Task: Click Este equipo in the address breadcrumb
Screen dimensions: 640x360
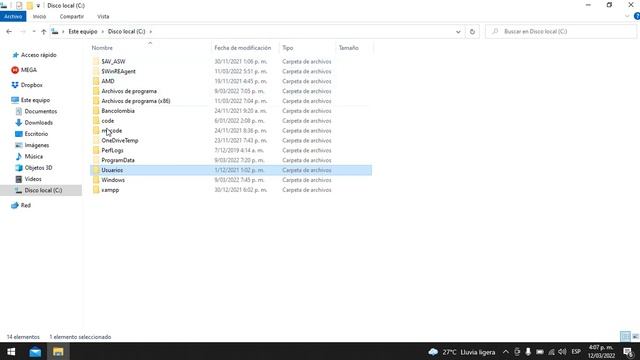Action: click(83, 31)
